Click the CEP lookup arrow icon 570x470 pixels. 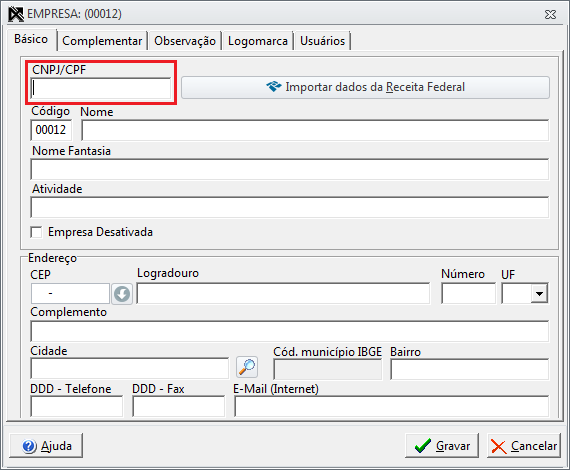[122, 294]
